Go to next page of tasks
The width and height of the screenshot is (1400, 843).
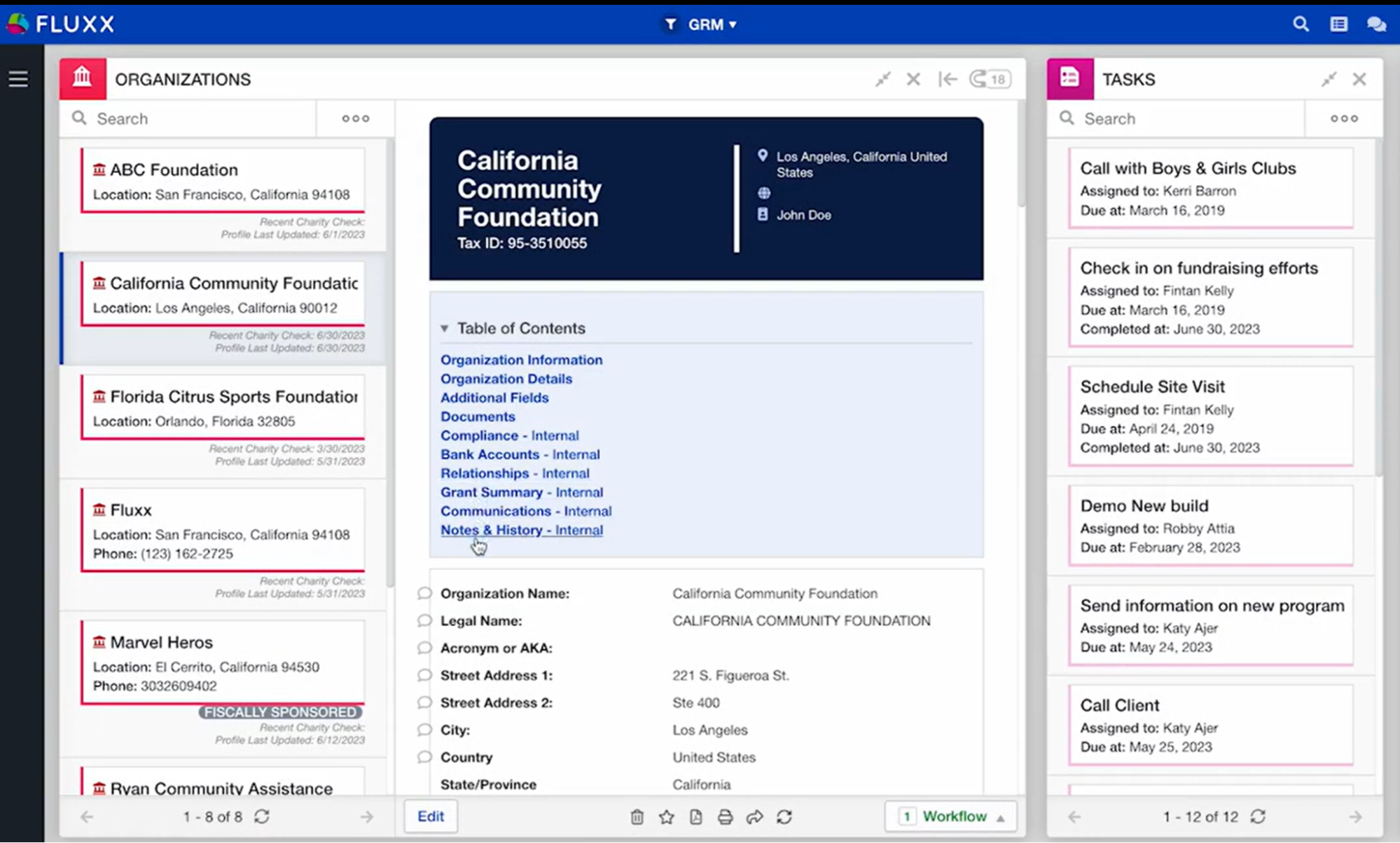[1355, 816]
